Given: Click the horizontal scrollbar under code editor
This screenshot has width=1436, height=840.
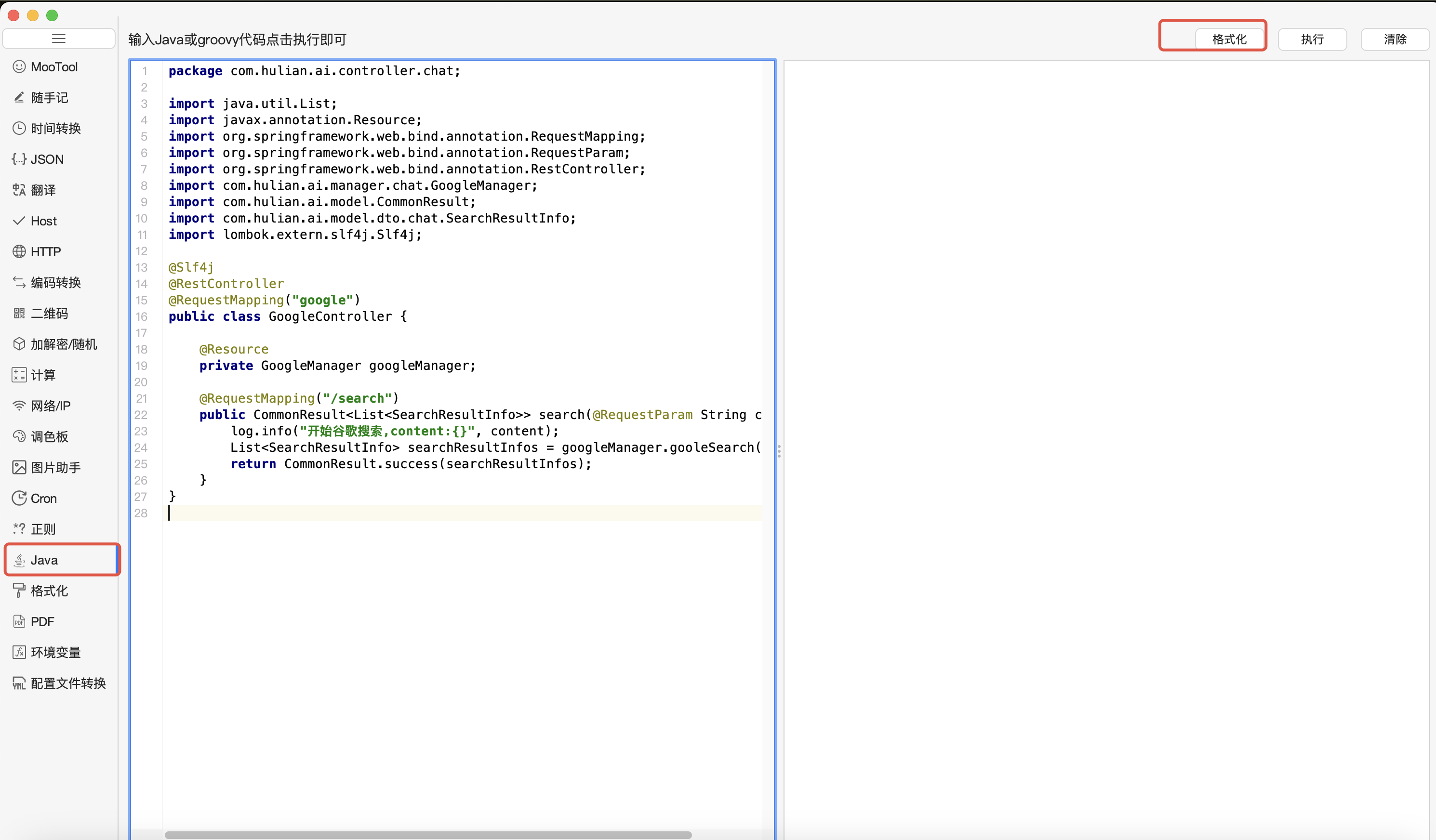Looking at the screenshot, I should click(427, 834).
